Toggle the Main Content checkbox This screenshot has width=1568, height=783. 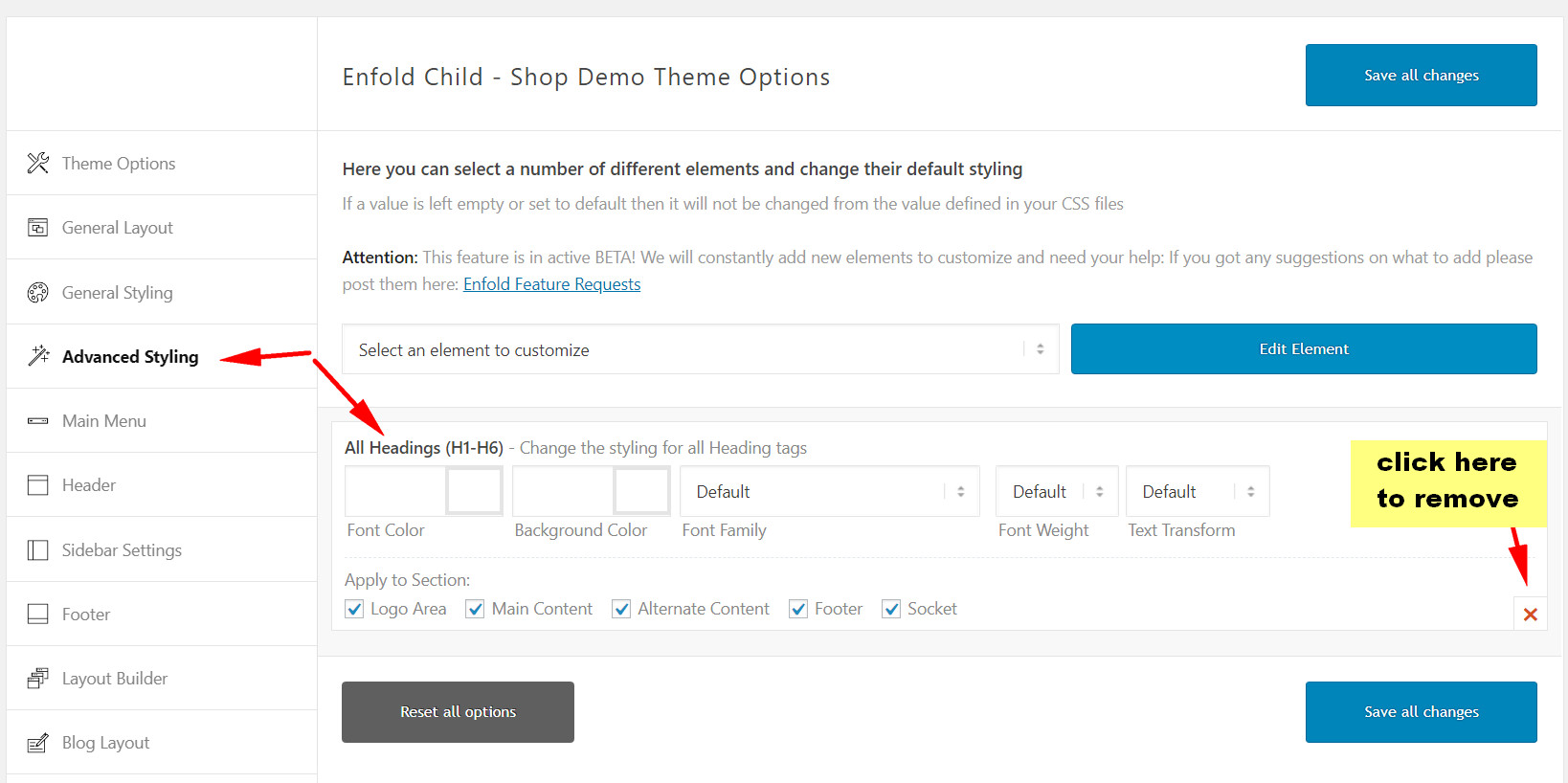coord(475,609)
